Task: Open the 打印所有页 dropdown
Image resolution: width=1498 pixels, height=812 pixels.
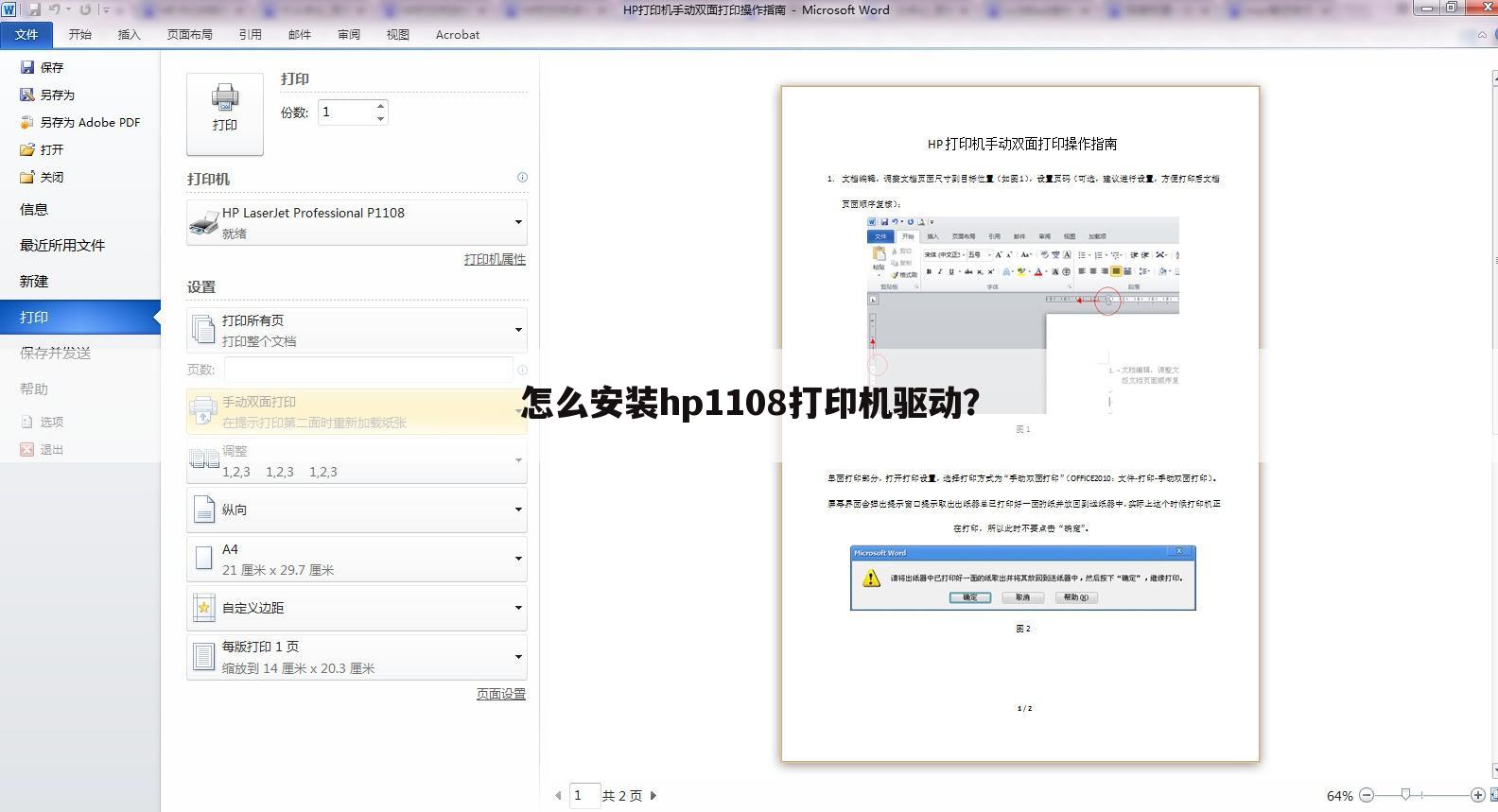Action: click(357, 330)
